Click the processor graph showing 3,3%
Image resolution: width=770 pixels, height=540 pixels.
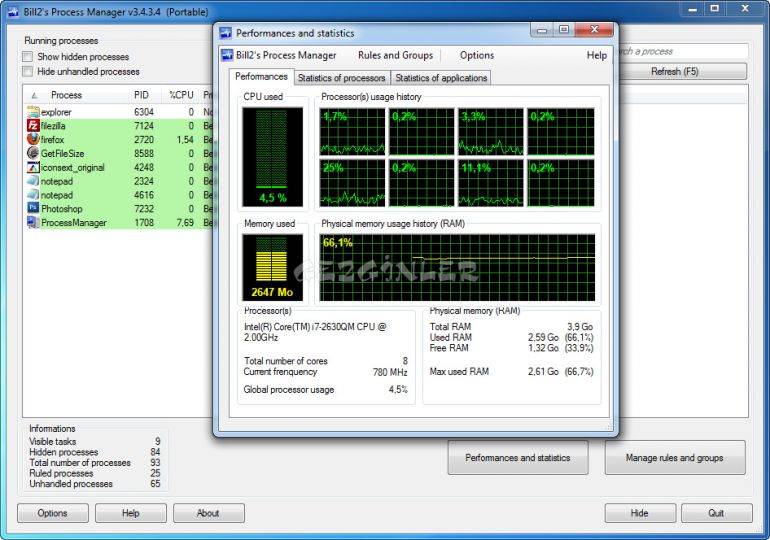(491, 132)
